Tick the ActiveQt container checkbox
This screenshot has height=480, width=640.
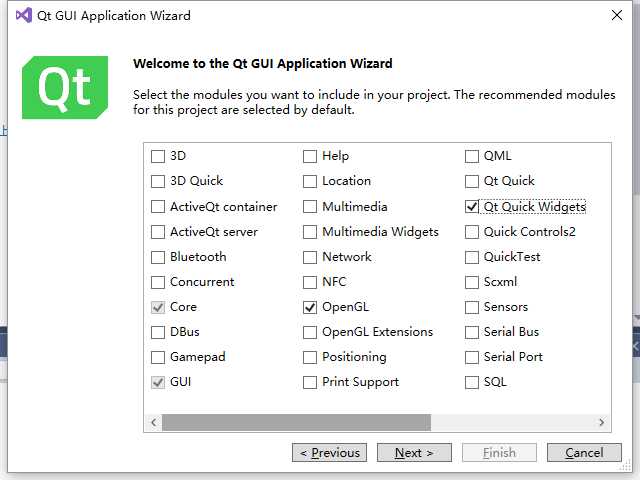point(158,207)
